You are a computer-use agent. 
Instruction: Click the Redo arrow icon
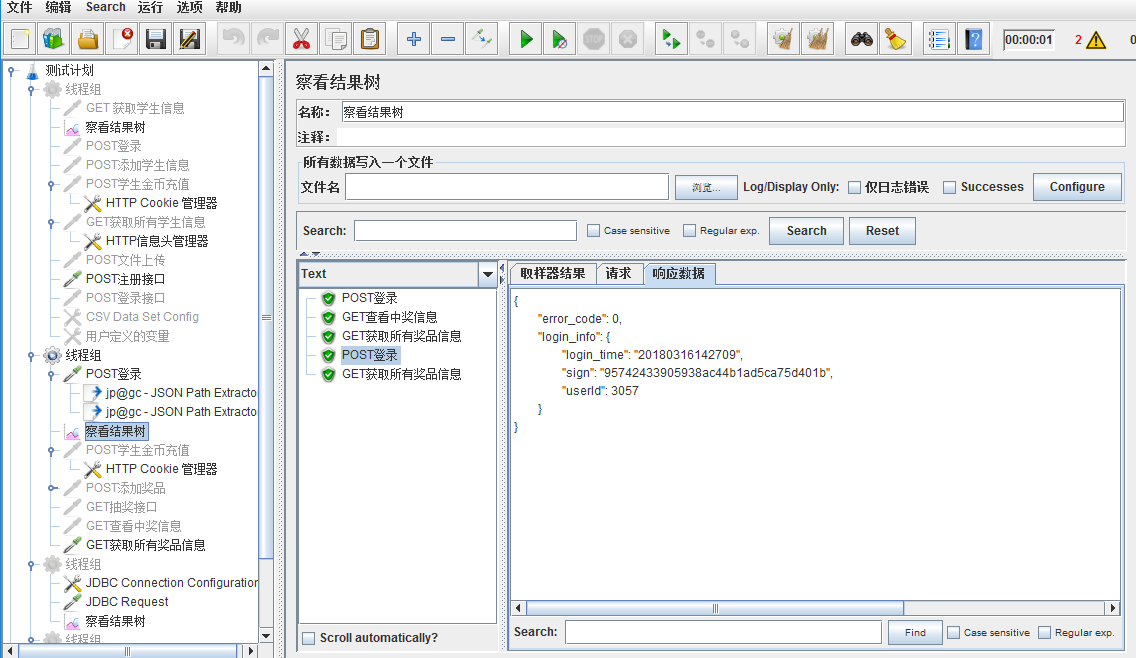267,39
